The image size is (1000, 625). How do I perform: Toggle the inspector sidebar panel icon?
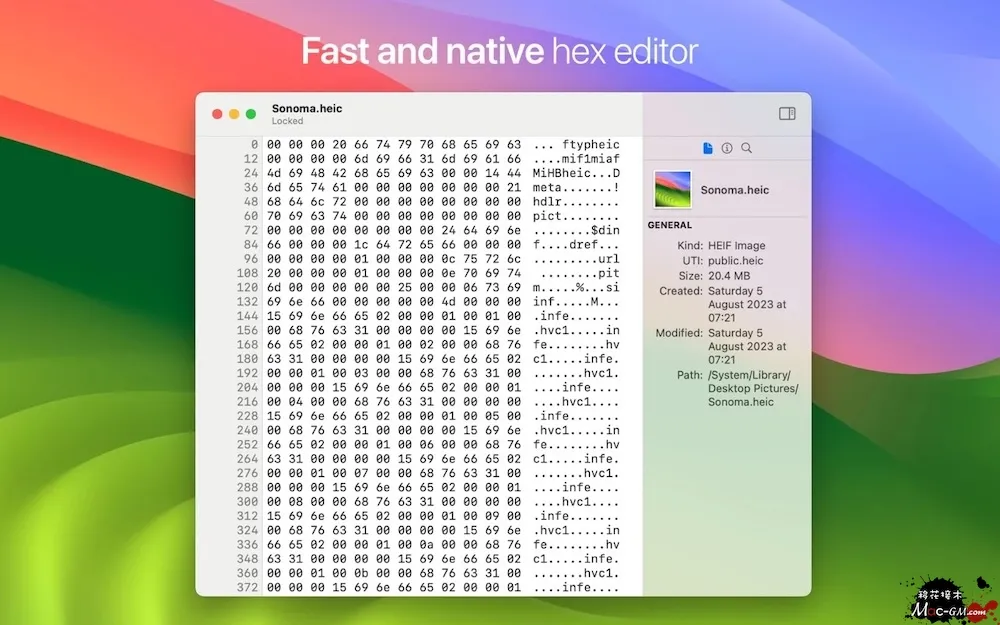[787, 114]
